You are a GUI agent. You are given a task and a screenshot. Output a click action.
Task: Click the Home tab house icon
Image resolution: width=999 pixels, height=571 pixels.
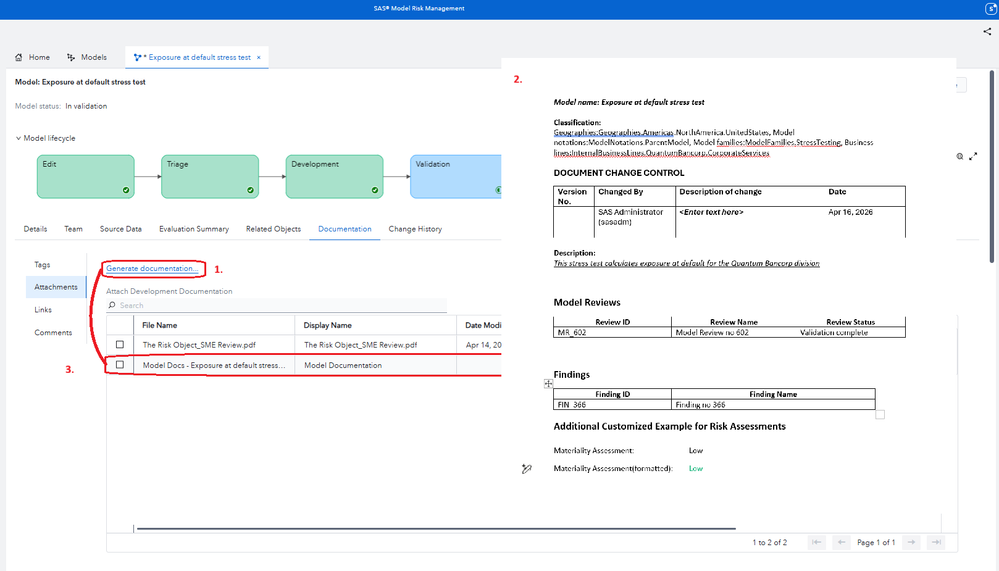18,57
